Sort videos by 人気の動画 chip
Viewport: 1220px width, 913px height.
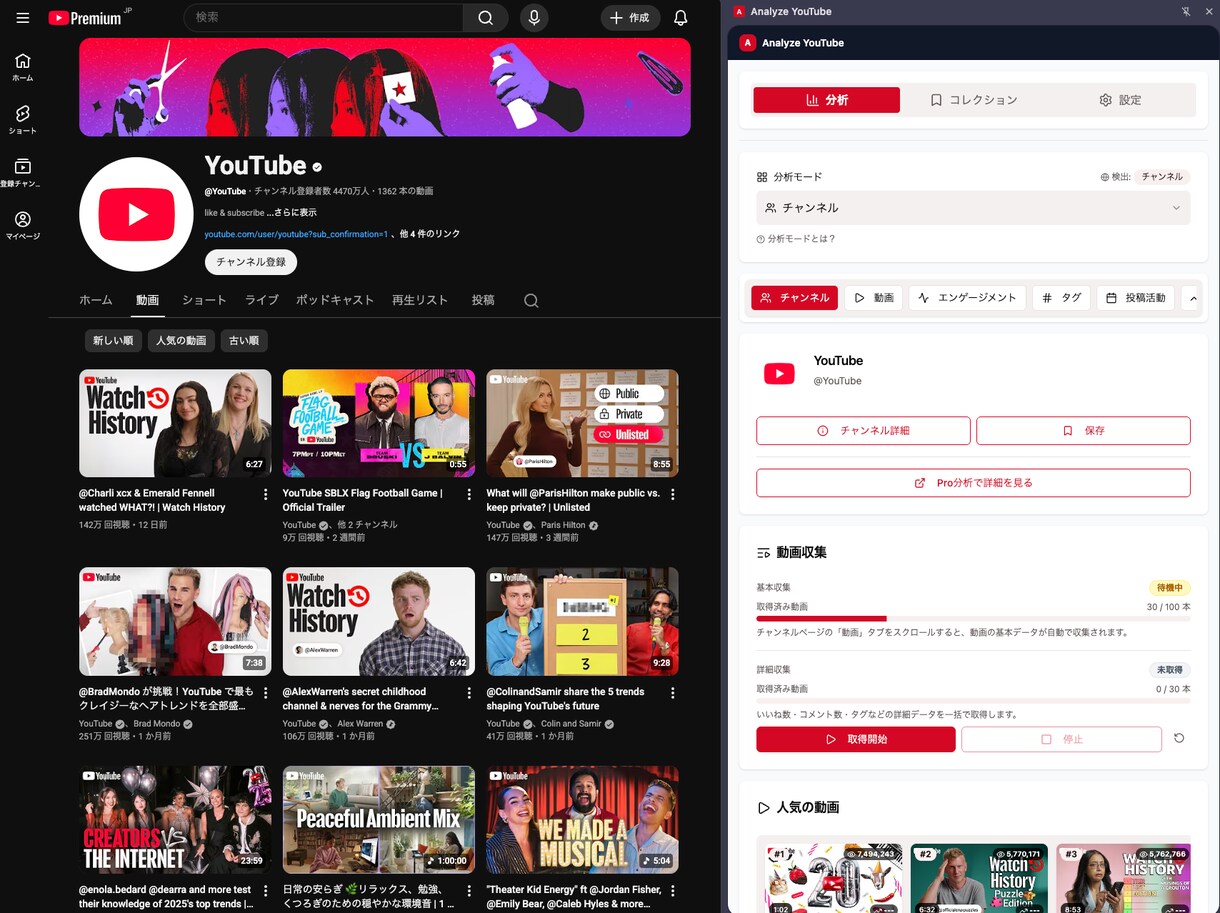coord(181,341)
